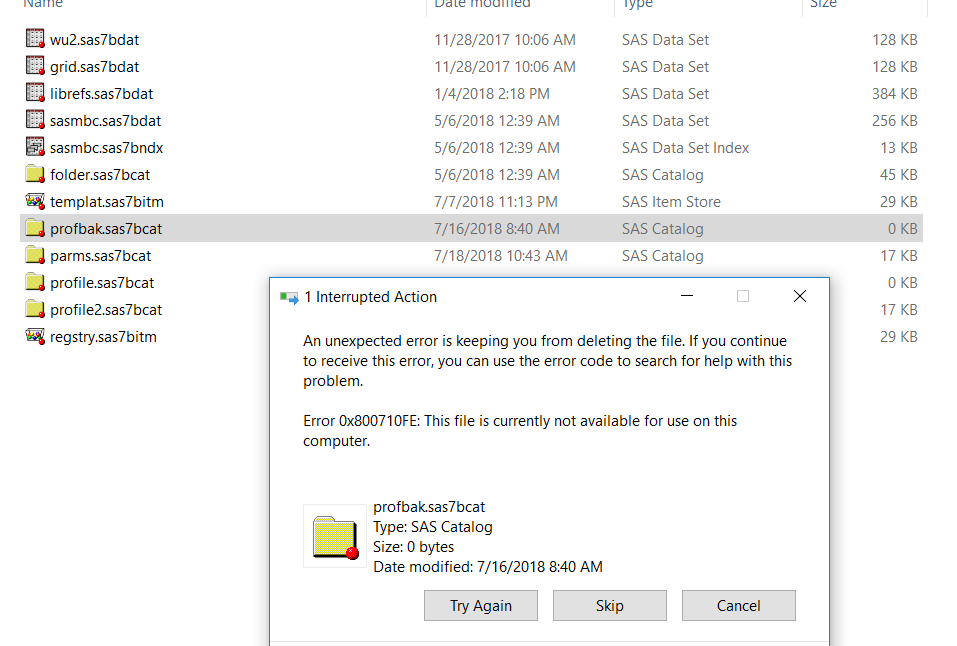Choose Skip to bypass deleting profbak.sas7bcat

coord(609,605)
